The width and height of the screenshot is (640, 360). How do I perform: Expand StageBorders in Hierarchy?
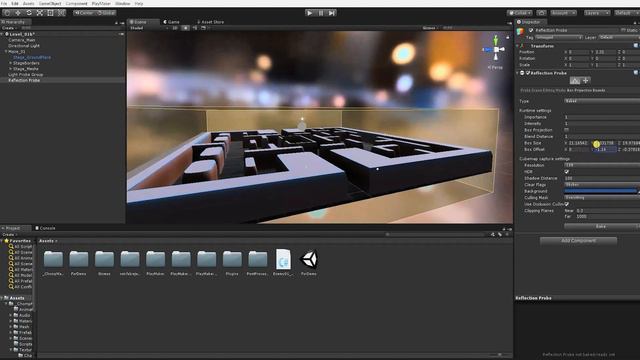[x=11, y=63]
